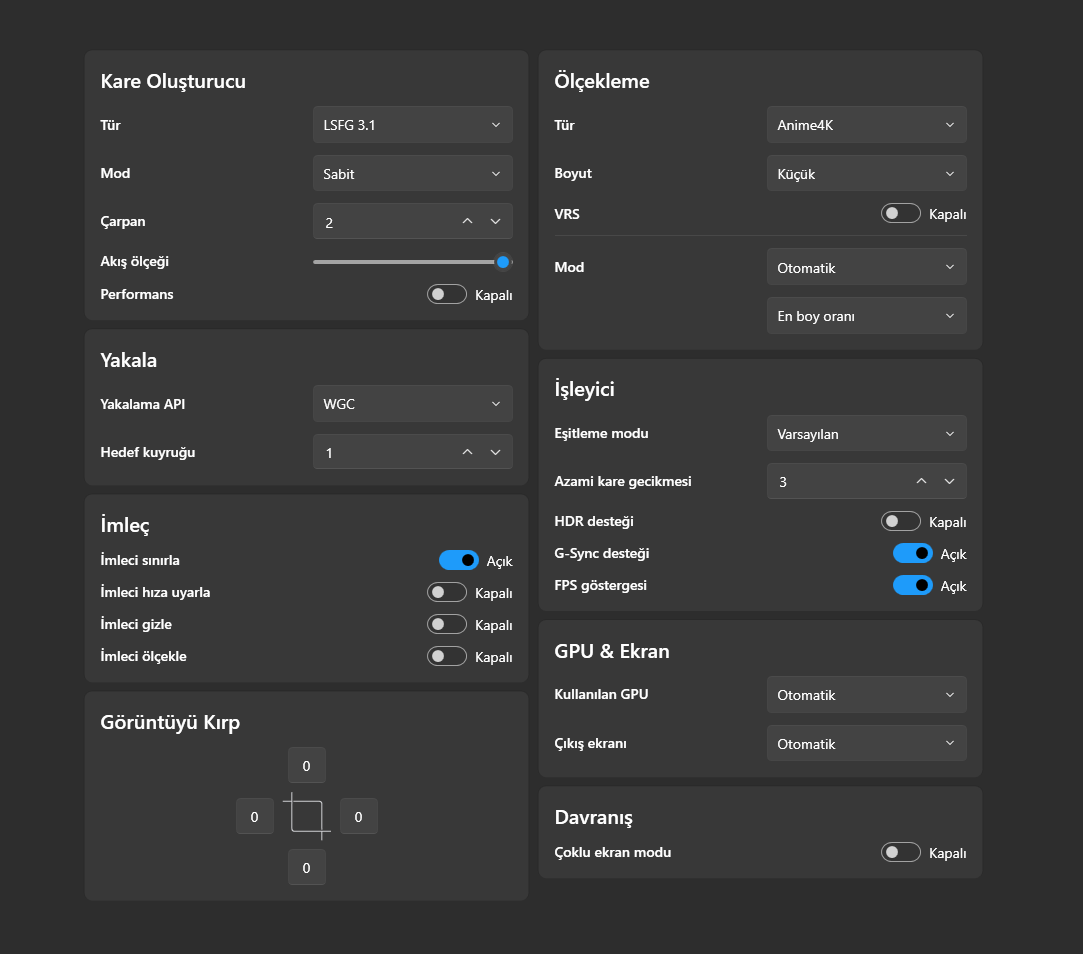
Task: Decrease Azami kare gecikmesi value
Action: point(949,481)
